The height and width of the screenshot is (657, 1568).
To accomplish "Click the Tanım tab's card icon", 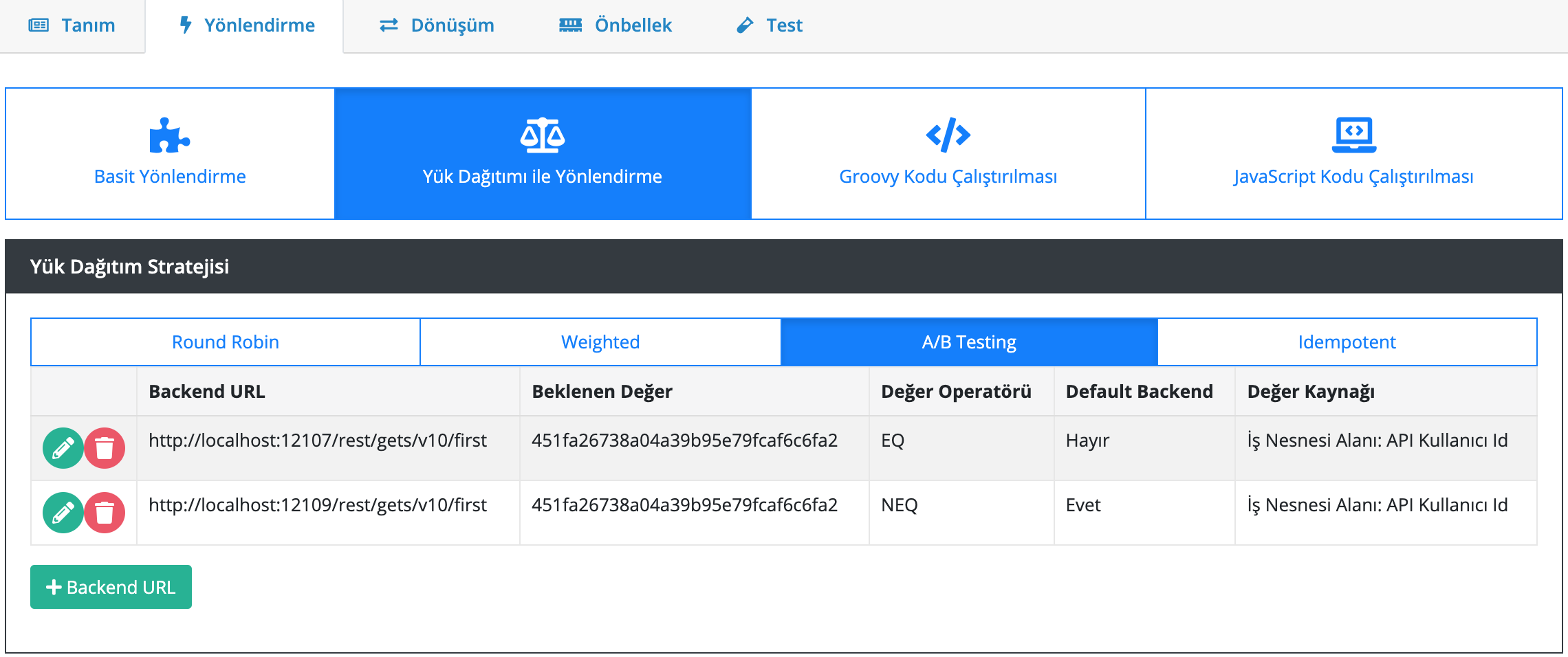I will pos(39,25).
